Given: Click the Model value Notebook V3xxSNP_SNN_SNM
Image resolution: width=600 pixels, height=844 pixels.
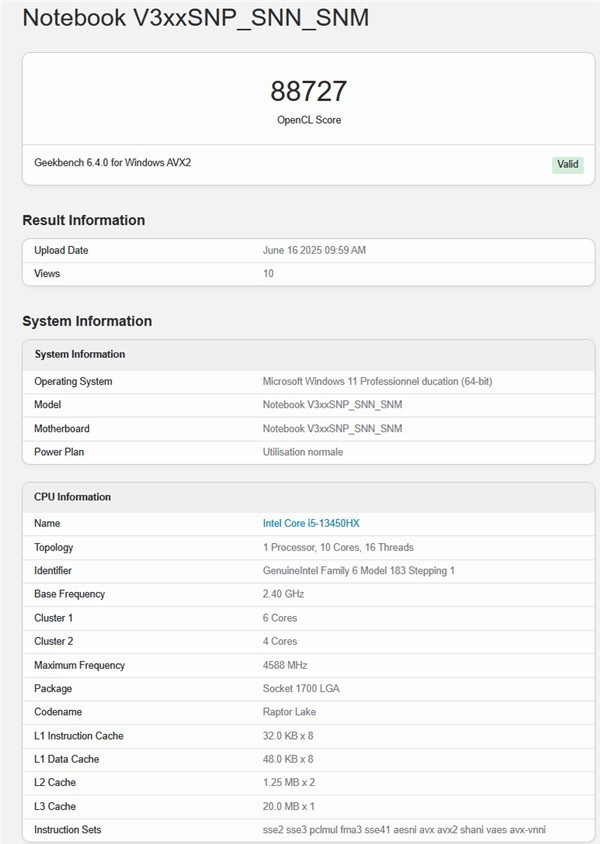Looking at the screenshot, I should (x=330, y=404).
